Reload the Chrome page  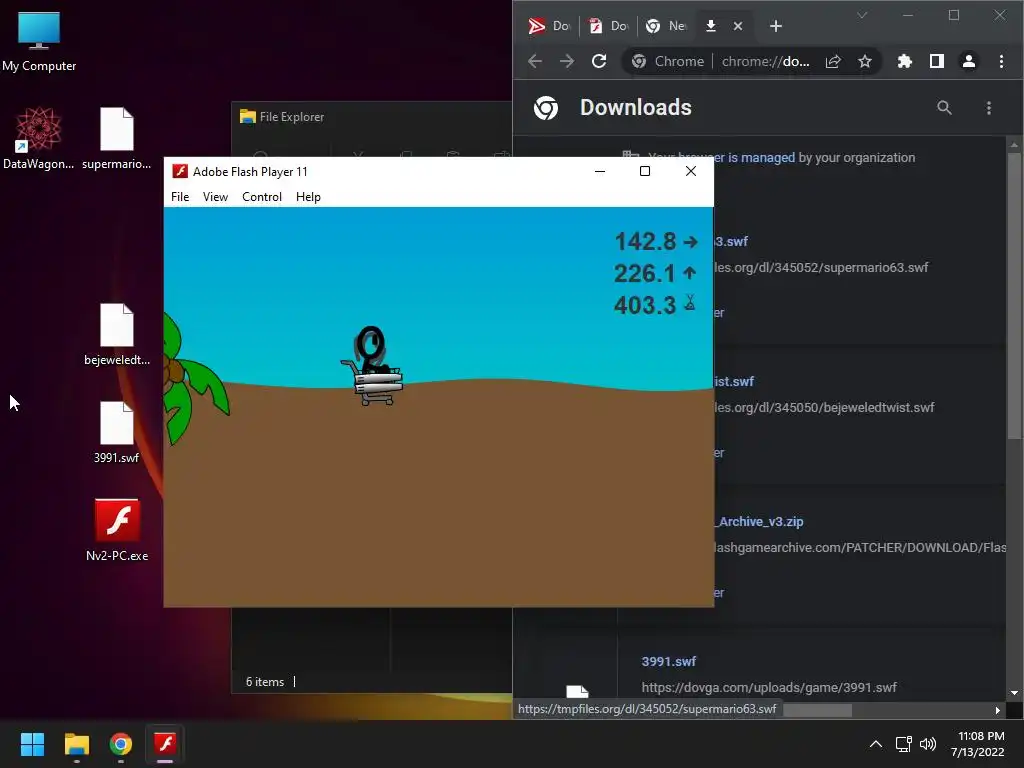pyautogui.click(x=599, y=61)
